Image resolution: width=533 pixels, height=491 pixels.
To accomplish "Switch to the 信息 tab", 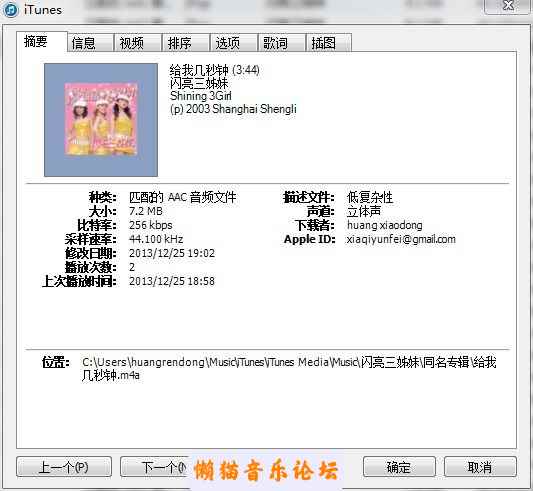I will click(x=90, y=43).
